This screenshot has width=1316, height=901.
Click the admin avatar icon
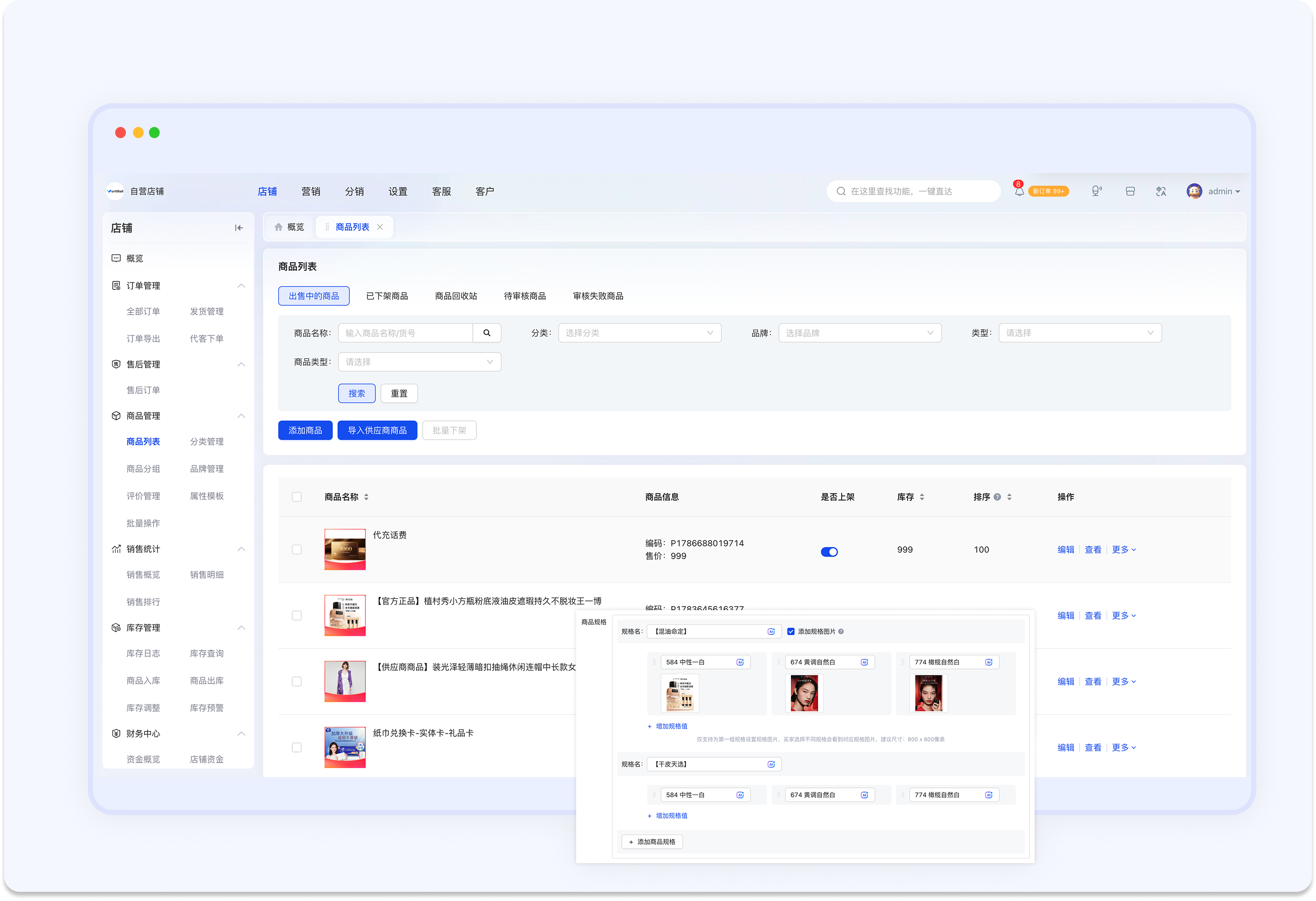(1194, 191)
